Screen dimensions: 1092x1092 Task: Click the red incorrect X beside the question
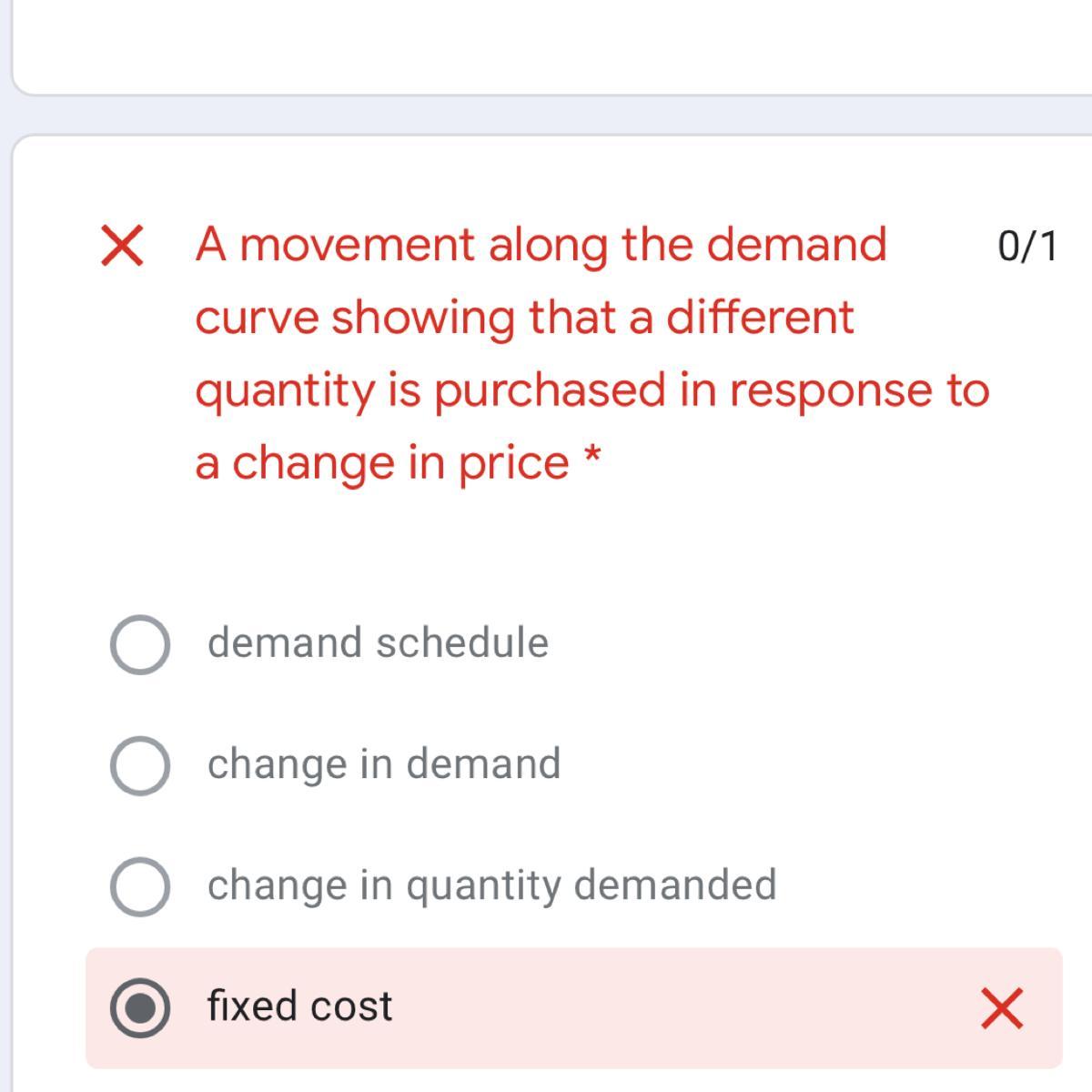121,247
